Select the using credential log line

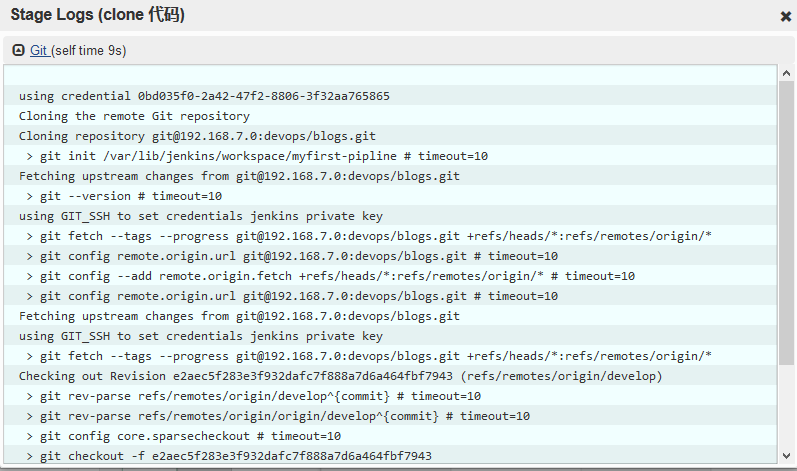(x=204, y=96)
